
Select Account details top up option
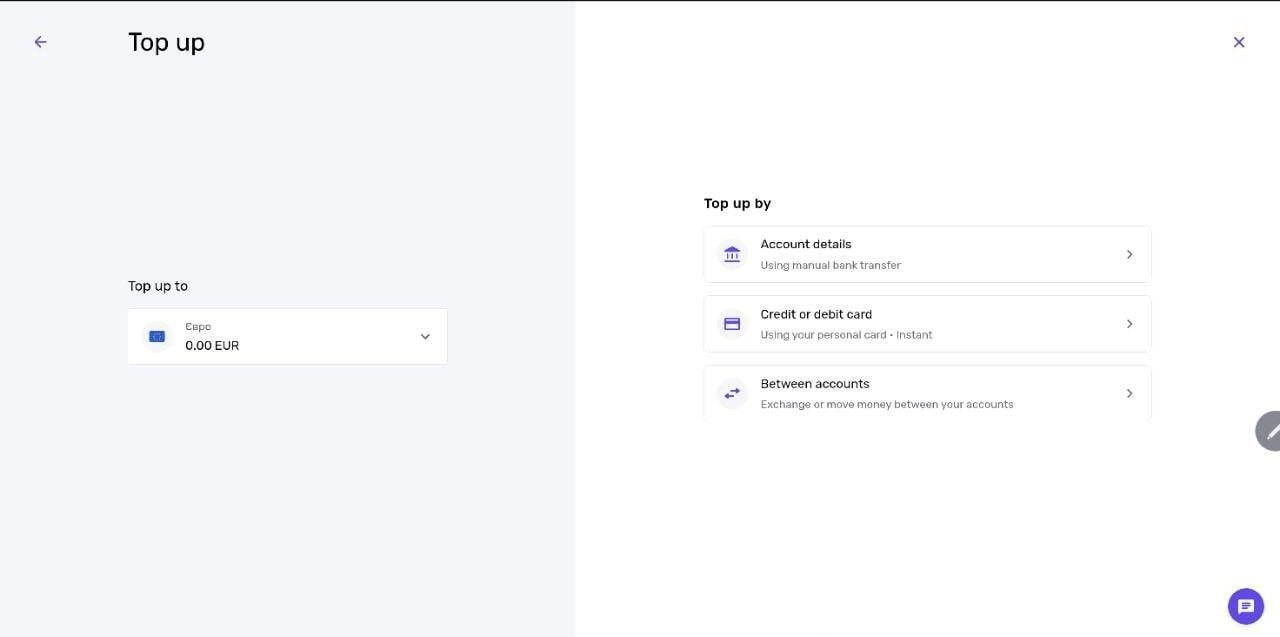point(927,254)
